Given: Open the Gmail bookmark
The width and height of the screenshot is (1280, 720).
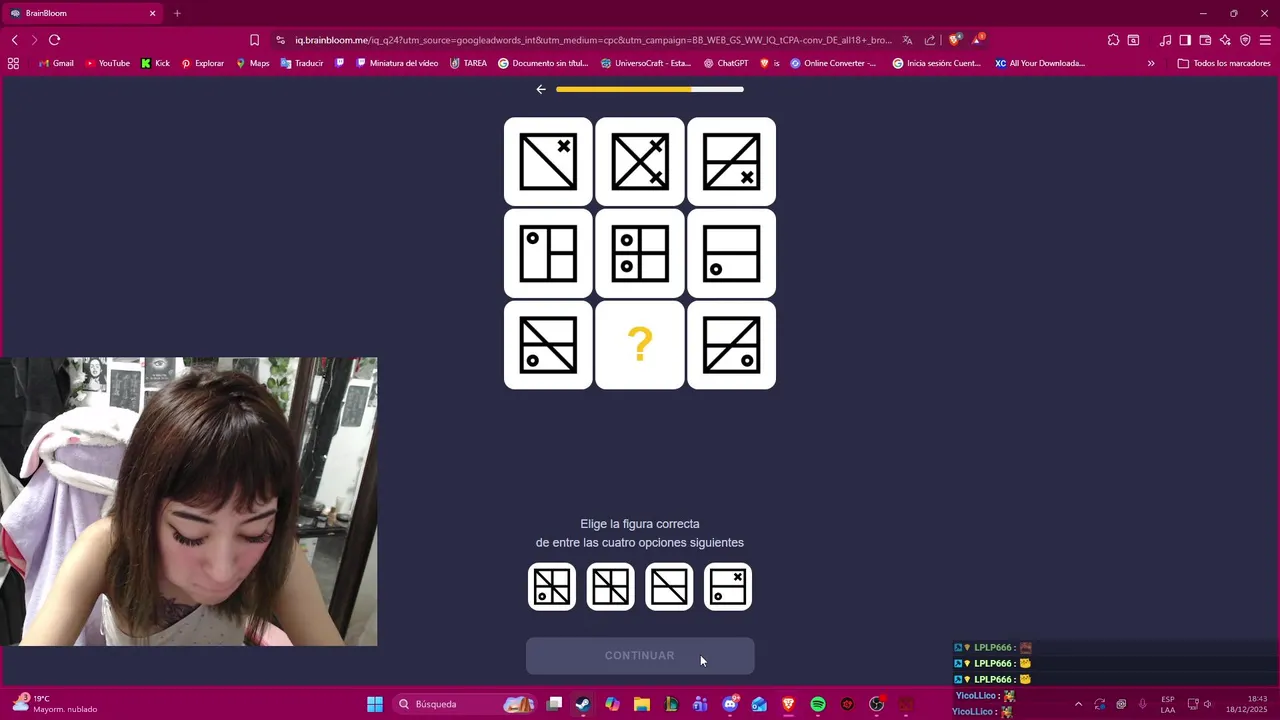Looking at the screenshot, I should [x=56, y=63].
